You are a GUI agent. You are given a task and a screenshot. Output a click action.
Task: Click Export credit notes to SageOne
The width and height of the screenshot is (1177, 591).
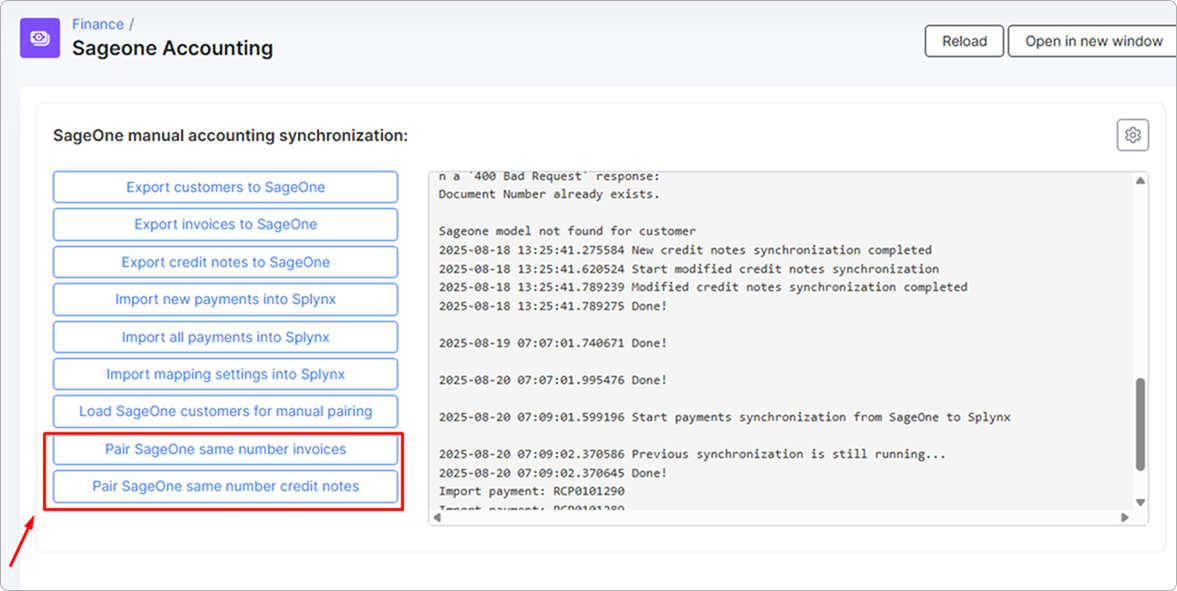[225, 262]
